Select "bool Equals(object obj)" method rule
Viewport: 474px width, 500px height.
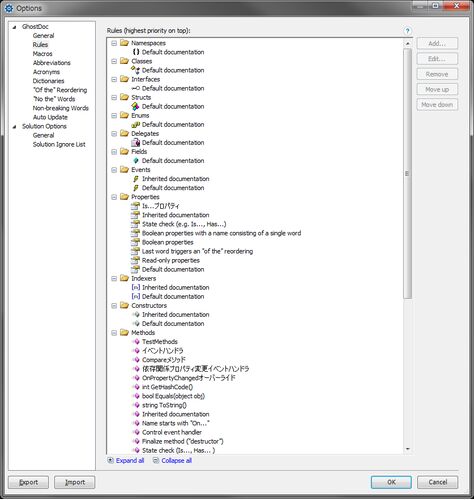click(173, 396)
